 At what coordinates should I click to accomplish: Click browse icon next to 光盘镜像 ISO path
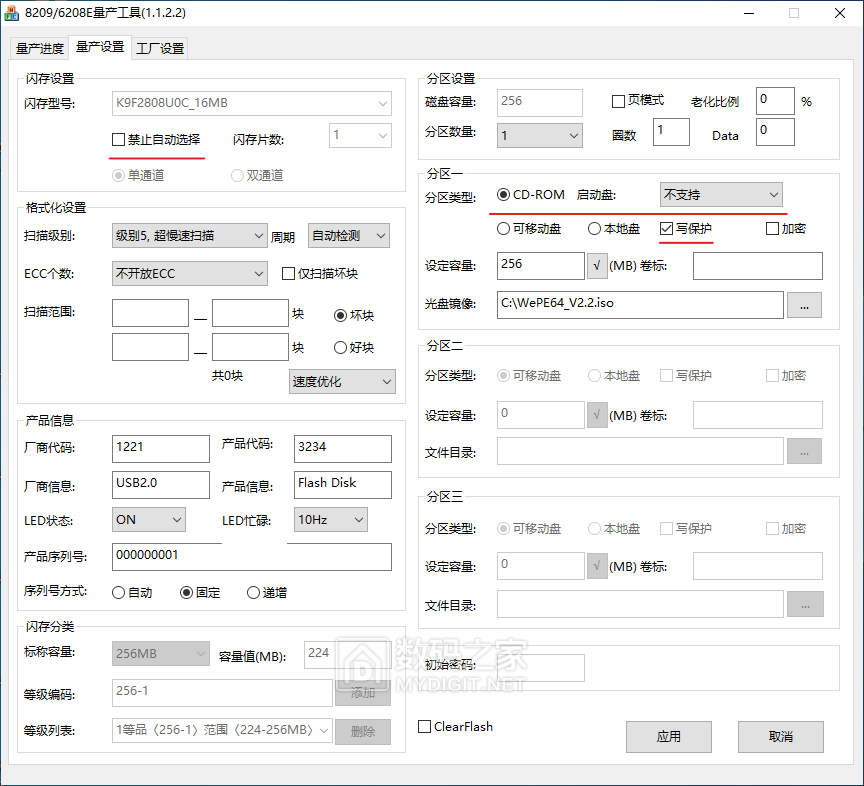[x=805, y=306]
